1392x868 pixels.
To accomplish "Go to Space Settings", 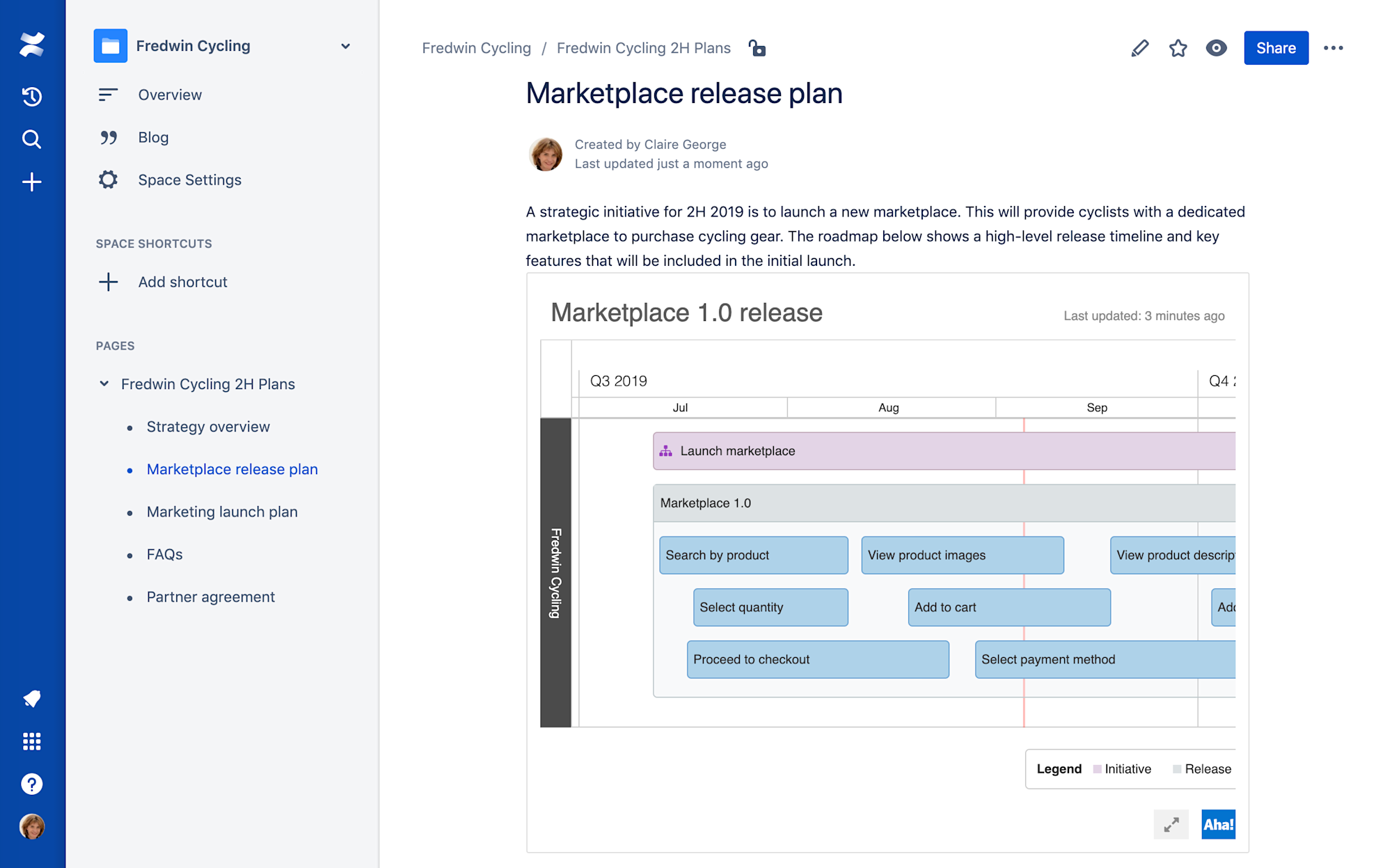I will (189, 180).
